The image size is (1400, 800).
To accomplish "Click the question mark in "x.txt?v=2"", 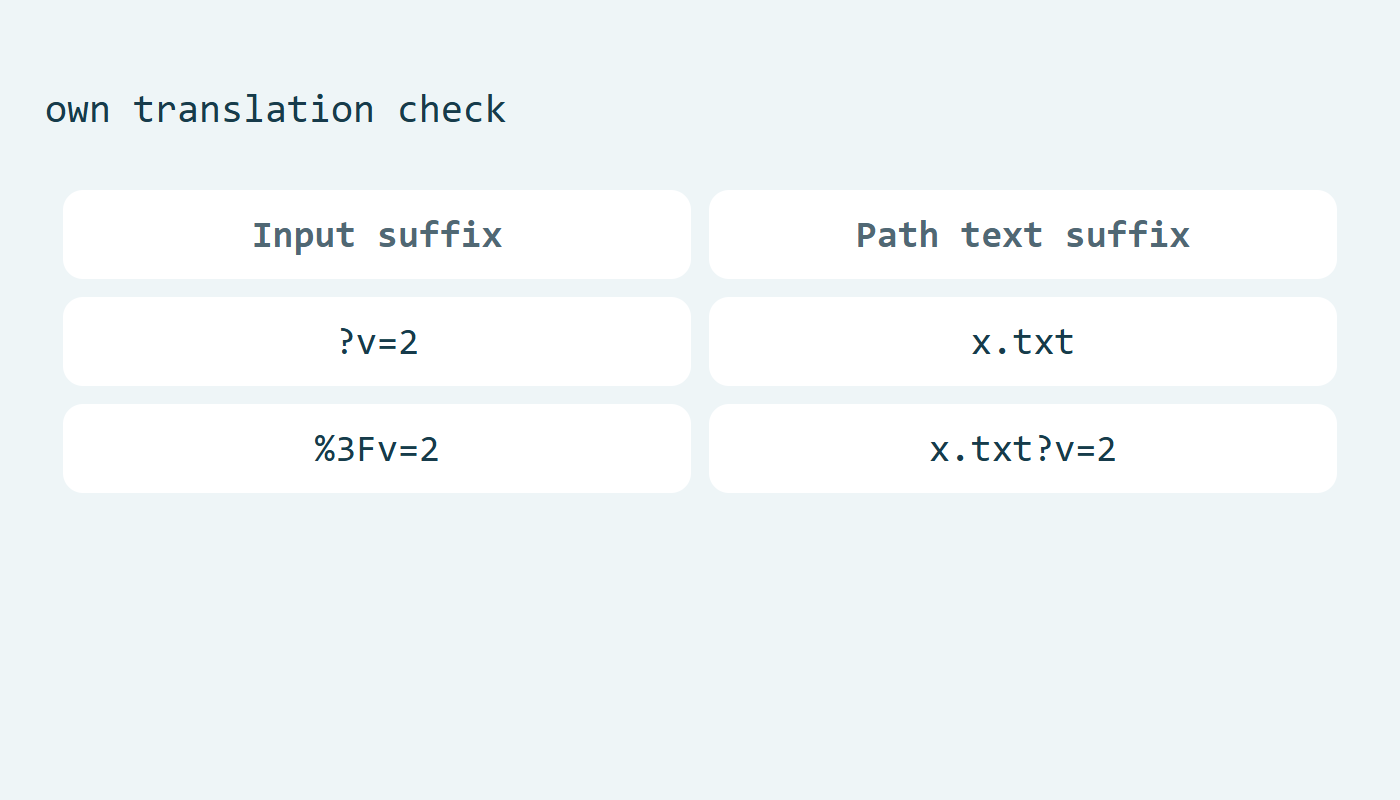I will click(x=1044, y=449).
